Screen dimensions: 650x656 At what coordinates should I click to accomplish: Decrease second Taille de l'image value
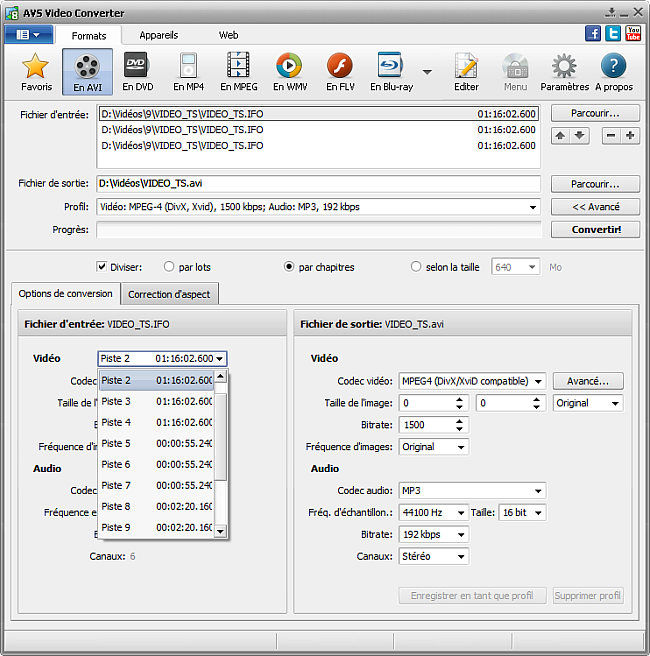pyautogui.click(x=537, y=407)
